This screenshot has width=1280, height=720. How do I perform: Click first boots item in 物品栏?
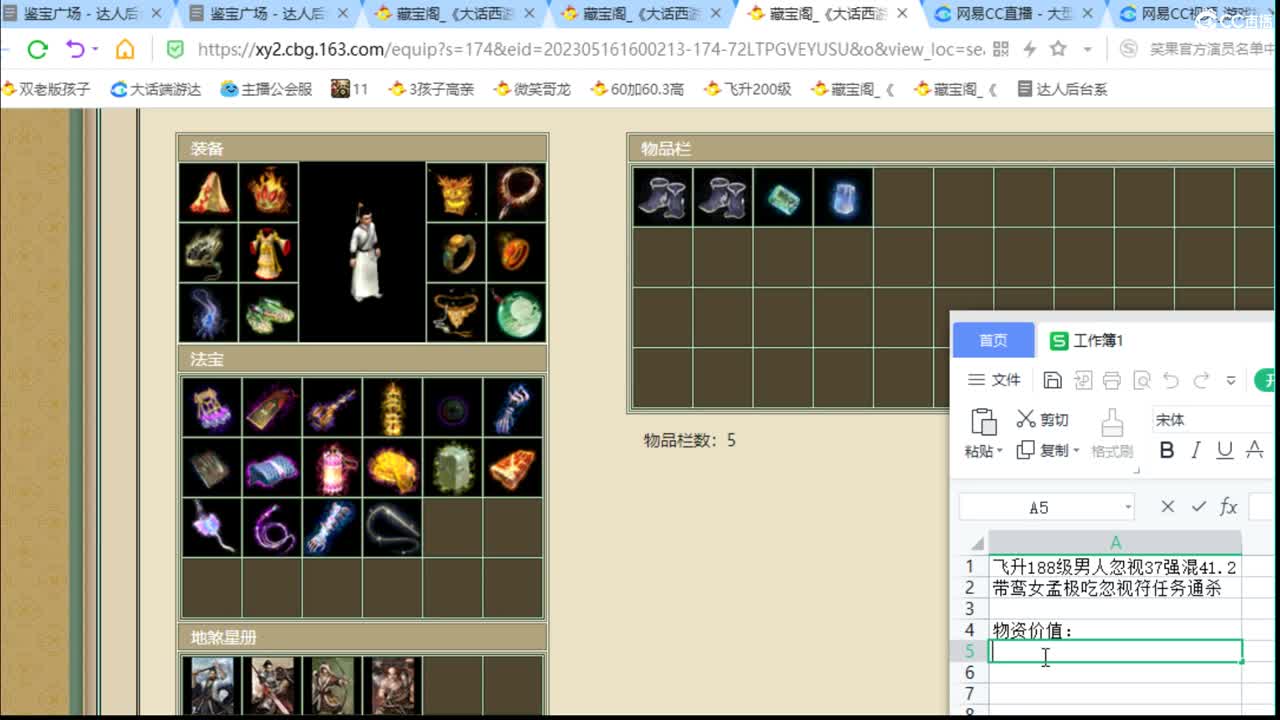(663, 196)
